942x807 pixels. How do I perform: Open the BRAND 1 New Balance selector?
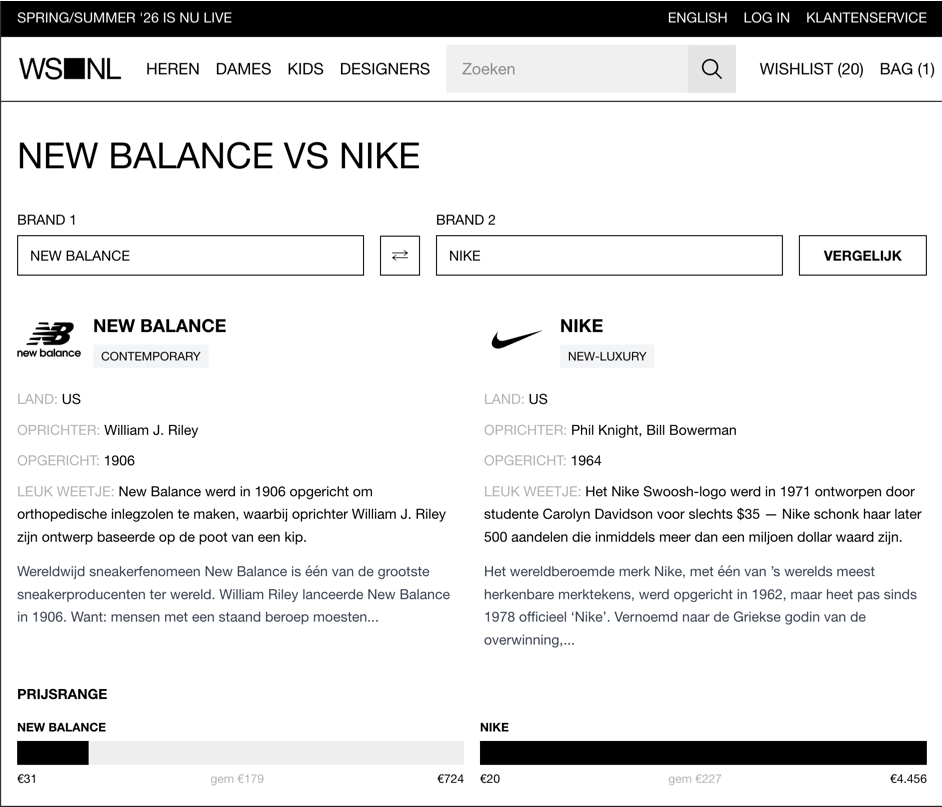tap(190, 255)
